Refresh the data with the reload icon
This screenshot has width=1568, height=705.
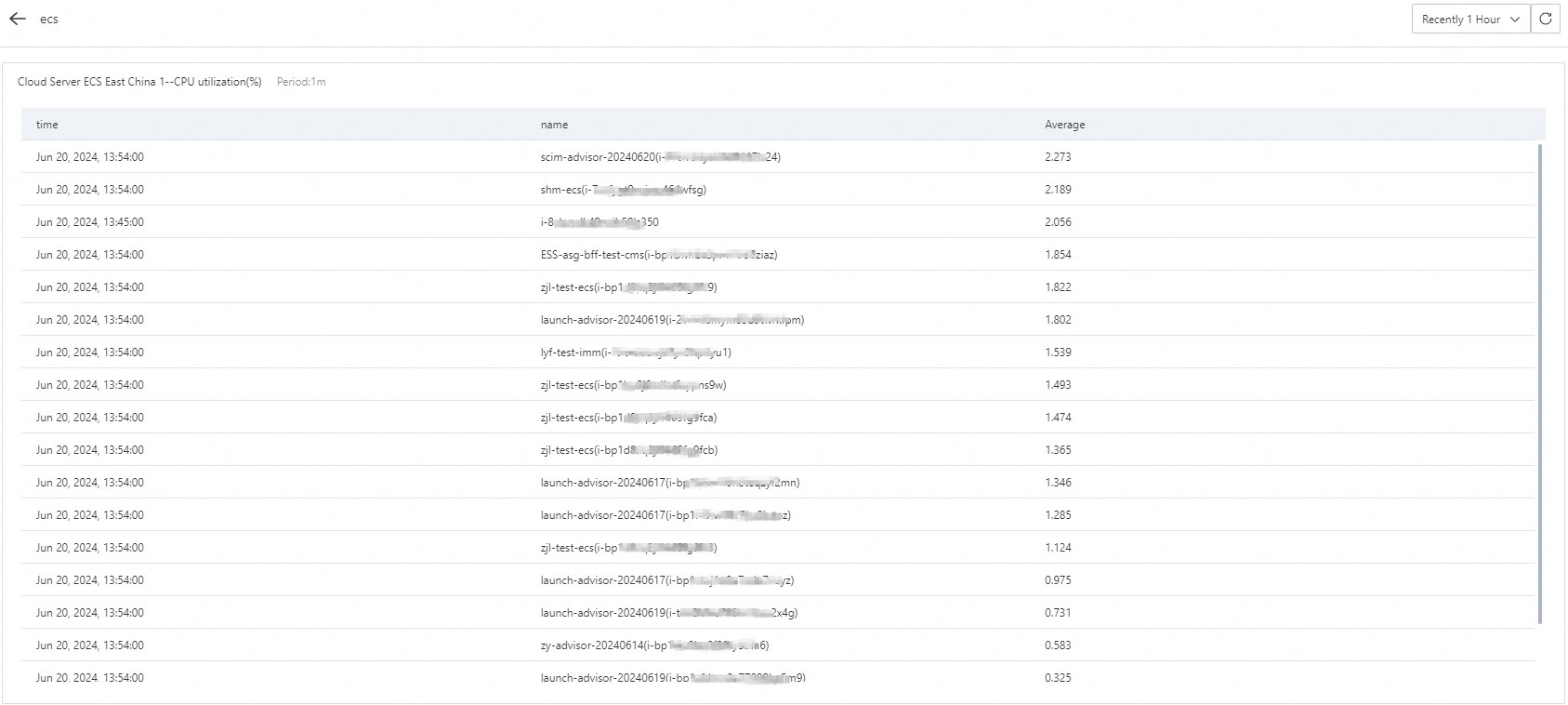(1546, 19)
